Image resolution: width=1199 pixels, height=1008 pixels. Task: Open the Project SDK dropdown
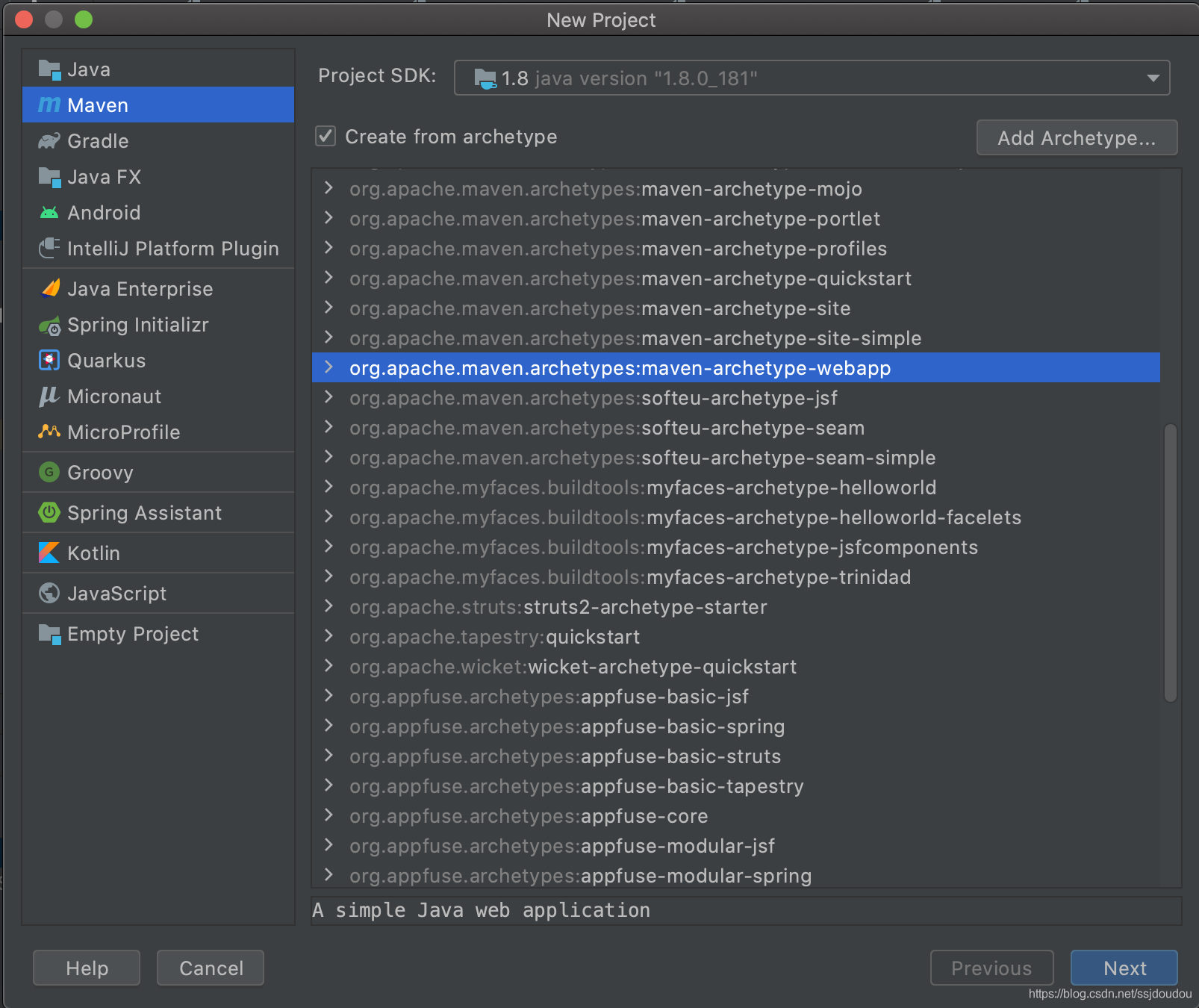(x=812, y=78)
